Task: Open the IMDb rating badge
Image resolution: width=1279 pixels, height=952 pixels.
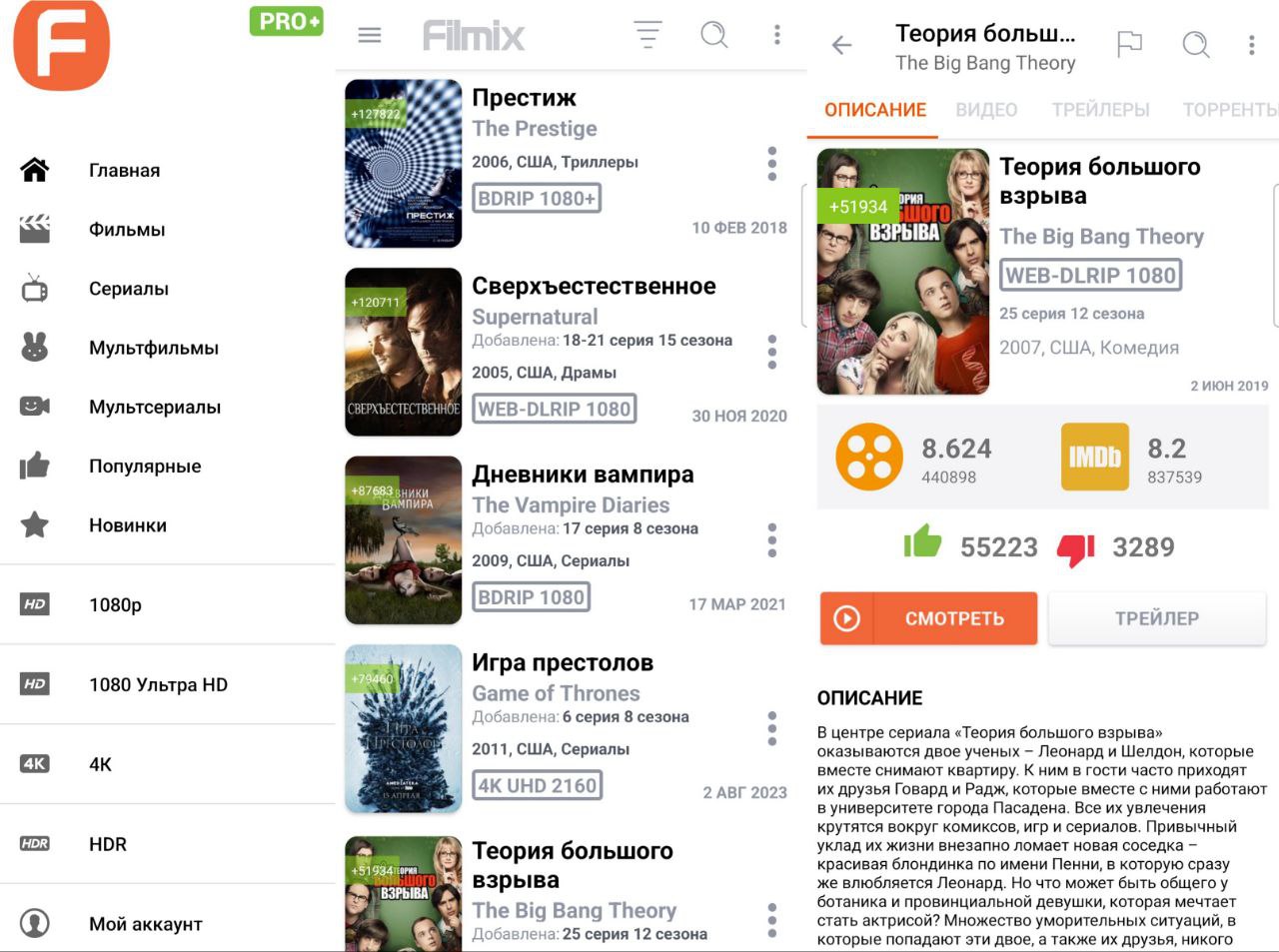Action: (x=1094, y=457)
